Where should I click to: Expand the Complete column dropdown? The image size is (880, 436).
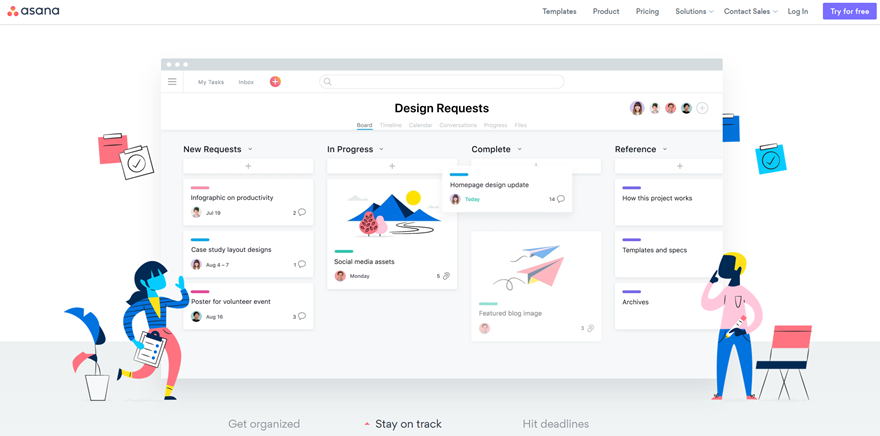pyautogui.click(x=520, y=149)
